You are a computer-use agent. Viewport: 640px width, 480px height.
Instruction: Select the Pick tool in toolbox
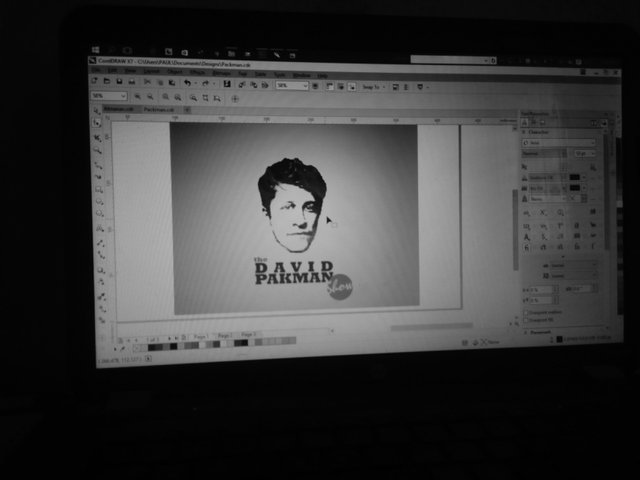point(96,111)
